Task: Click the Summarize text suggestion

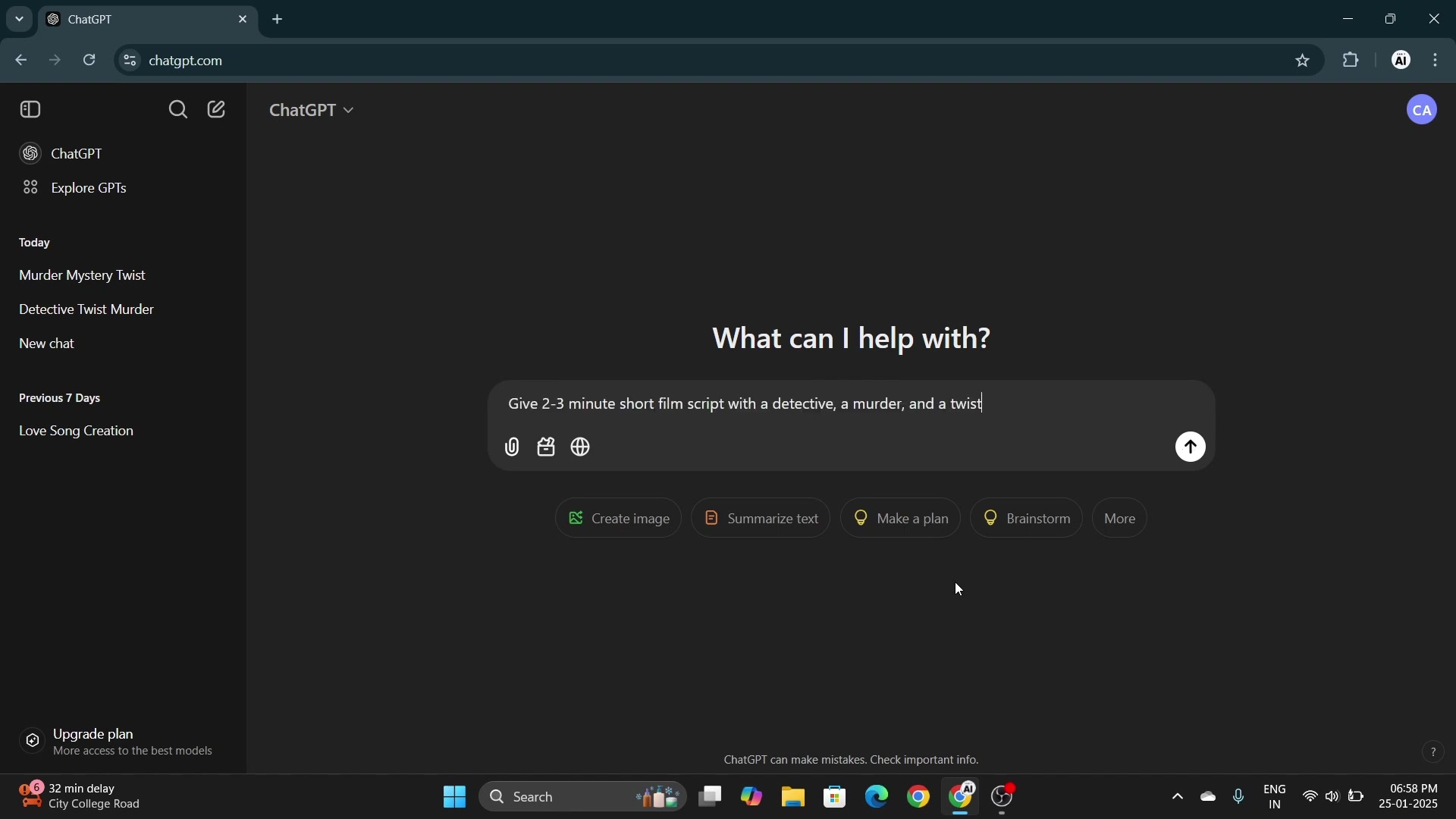Action: [x=762, y=519]
